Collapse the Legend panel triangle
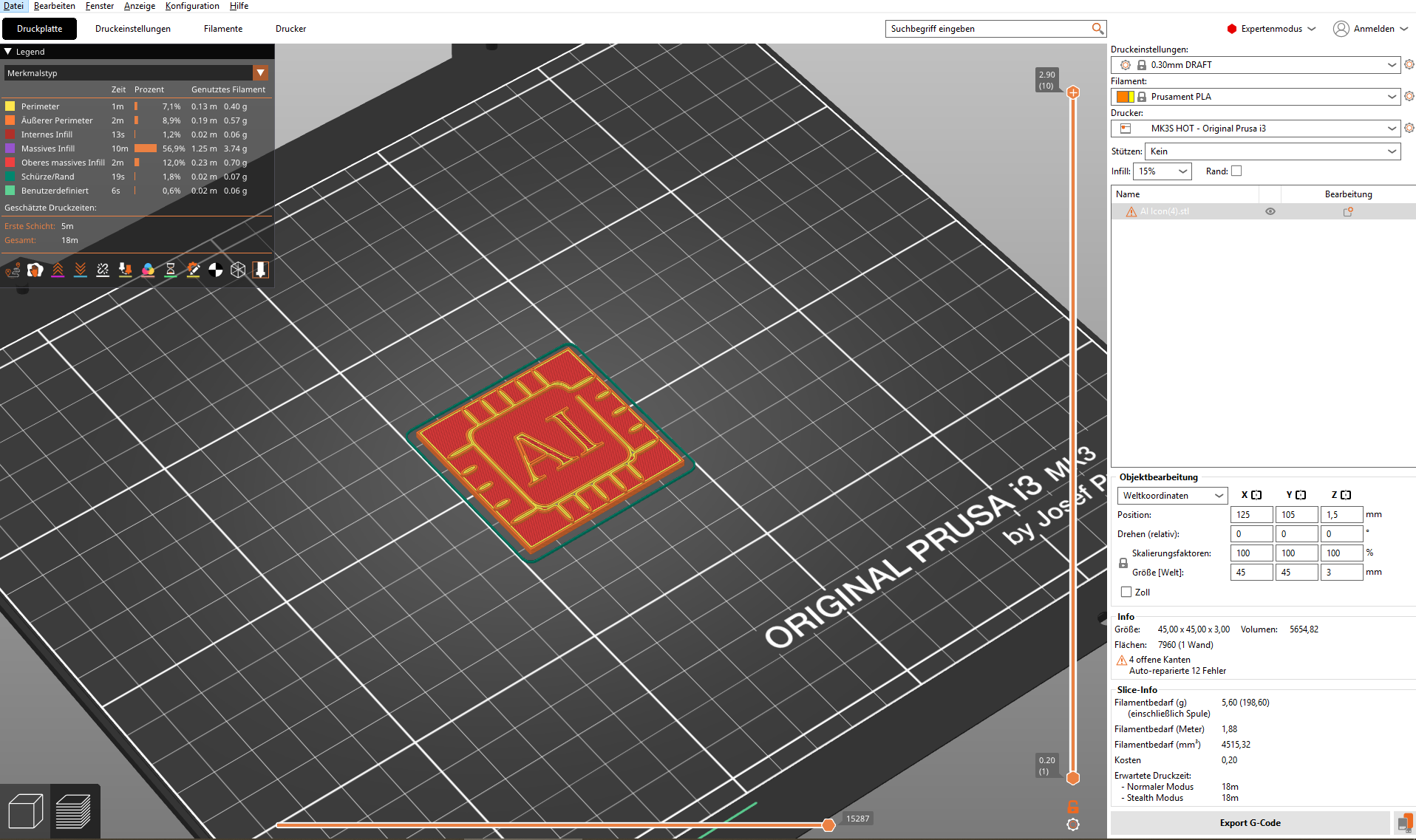1416x840 pixels. pos(8,52)
